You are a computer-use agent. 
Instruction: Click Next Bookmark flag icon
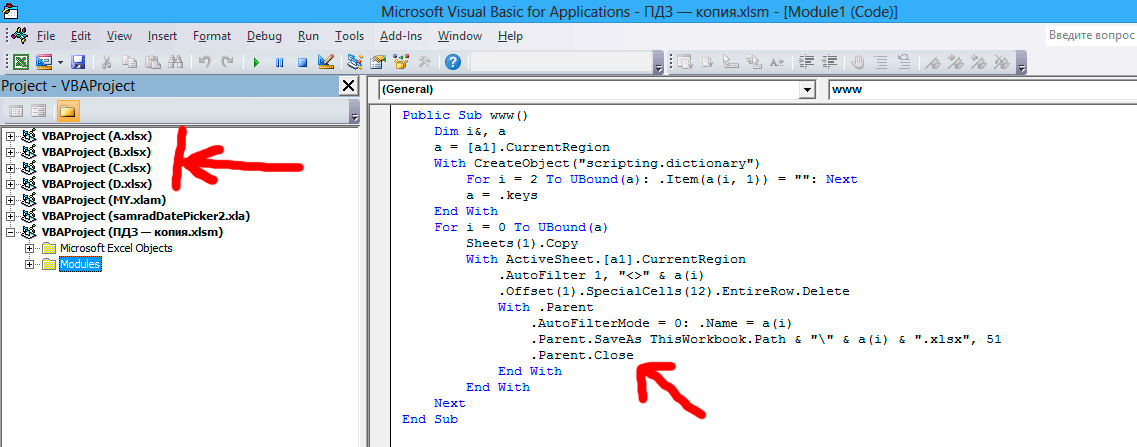pyautogui.click(x=956, y=62)
